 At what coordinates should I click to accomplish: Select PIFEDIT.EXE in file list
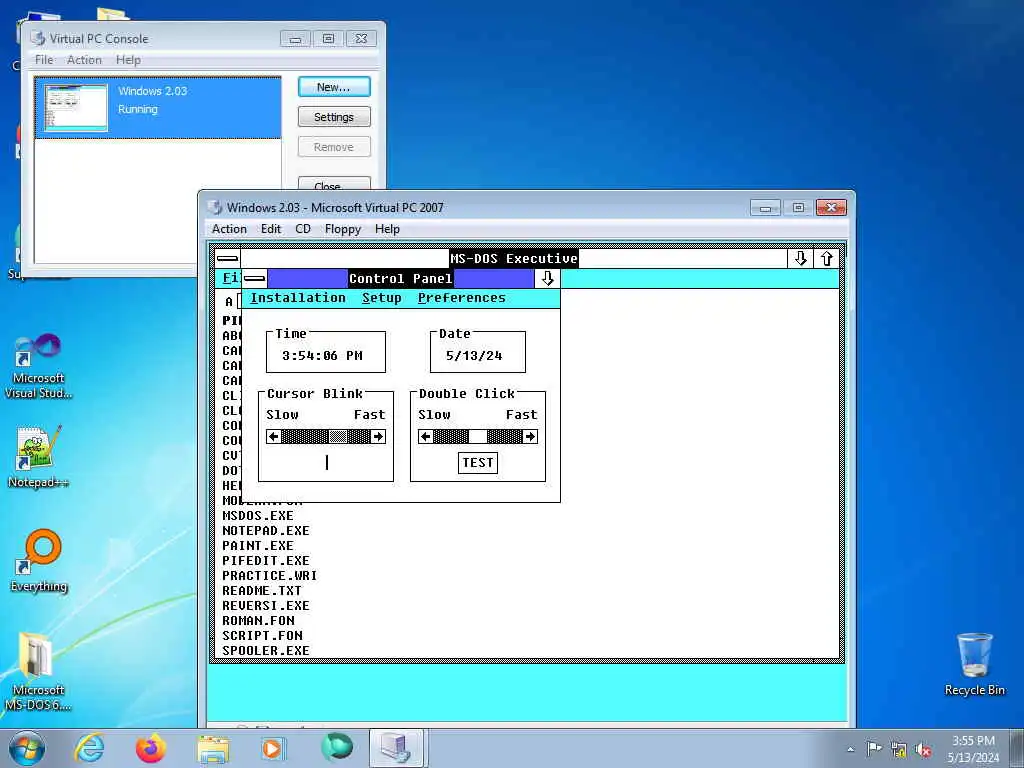tap(266, 561)
